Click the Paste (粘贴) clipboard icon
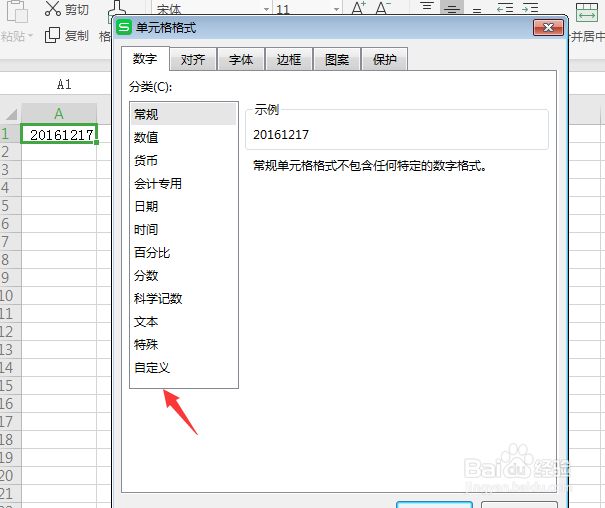Viewport: 605px width, 508px height. (17, 11)
